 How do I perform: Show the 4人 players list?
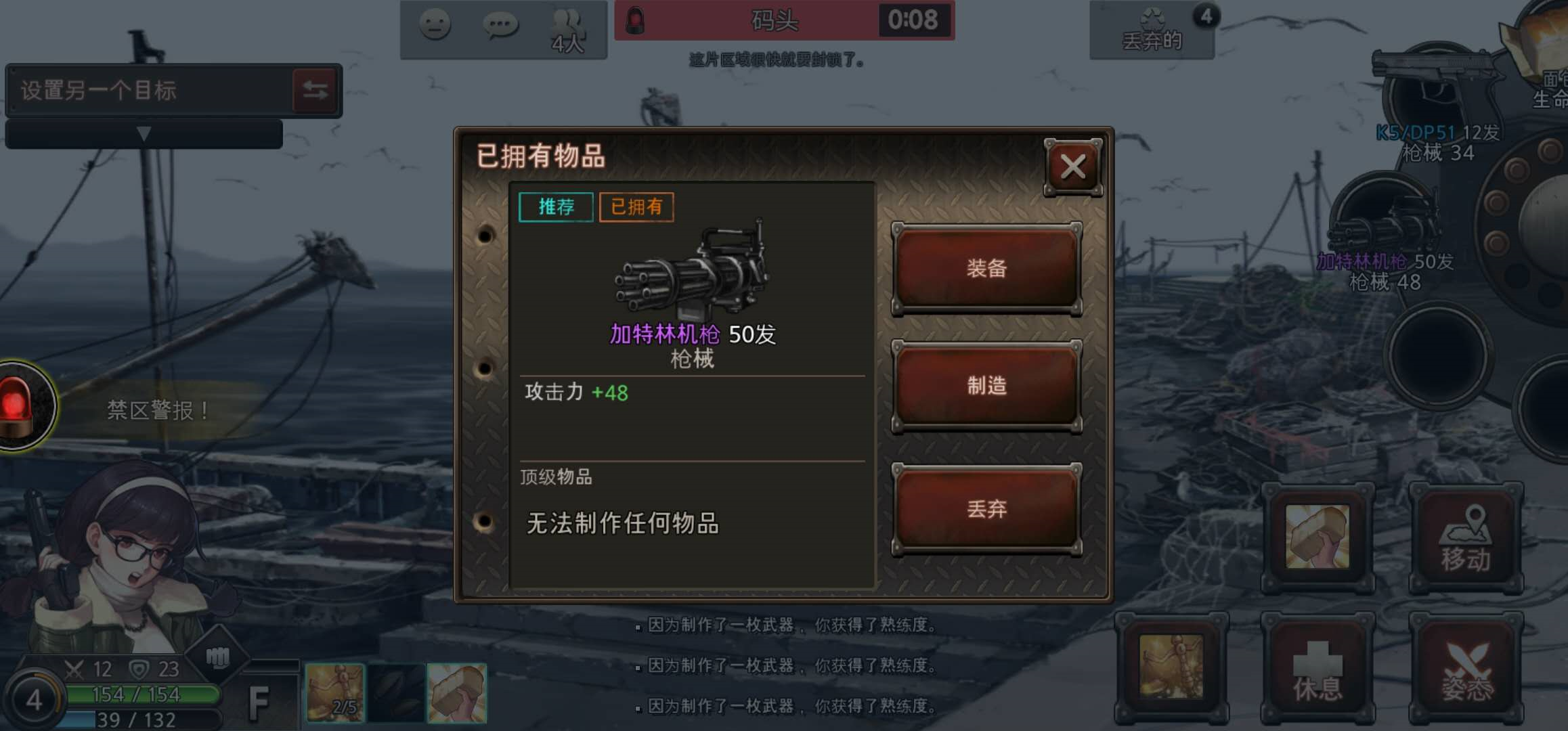pos(567,31)
